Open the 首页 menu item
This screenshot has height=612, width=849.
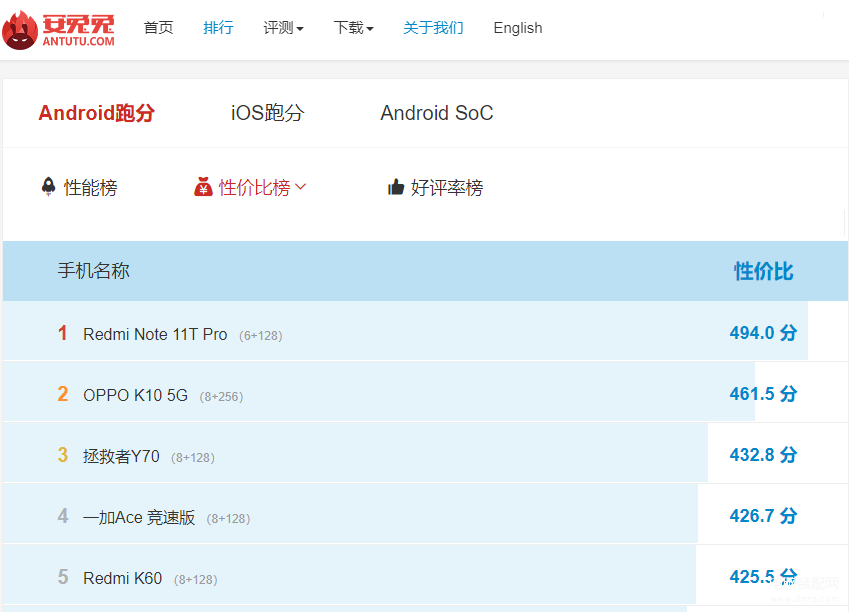coord(158,28)
